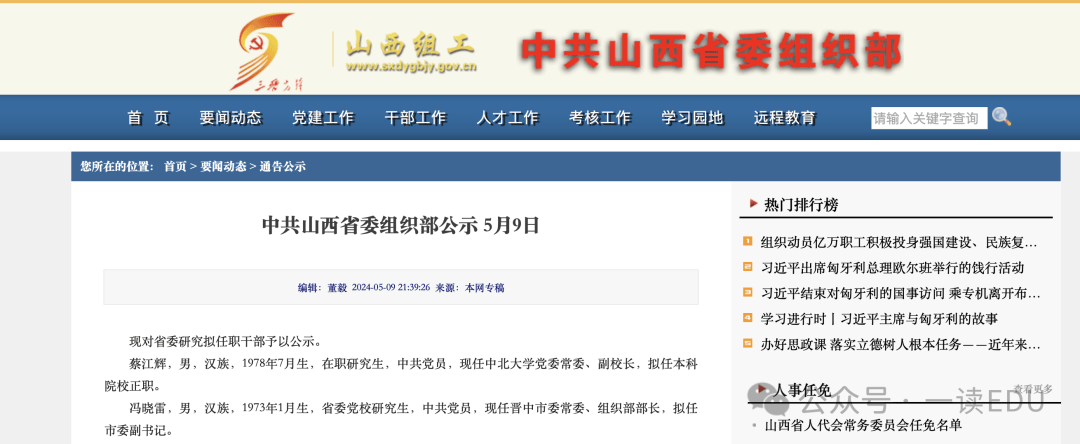Click 要闻动态 in the breadcrumb
The height and width of the screenshot is (444, 1080).
[223, 167]
